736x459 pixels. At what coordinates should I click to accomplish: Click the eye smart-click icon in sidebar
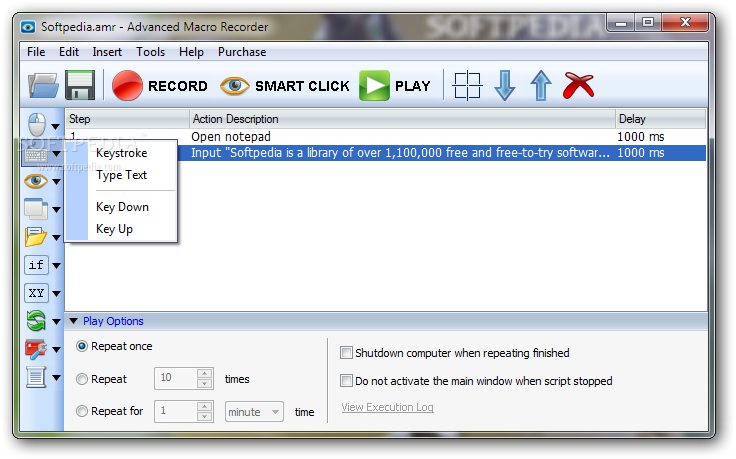coord(36,181)
